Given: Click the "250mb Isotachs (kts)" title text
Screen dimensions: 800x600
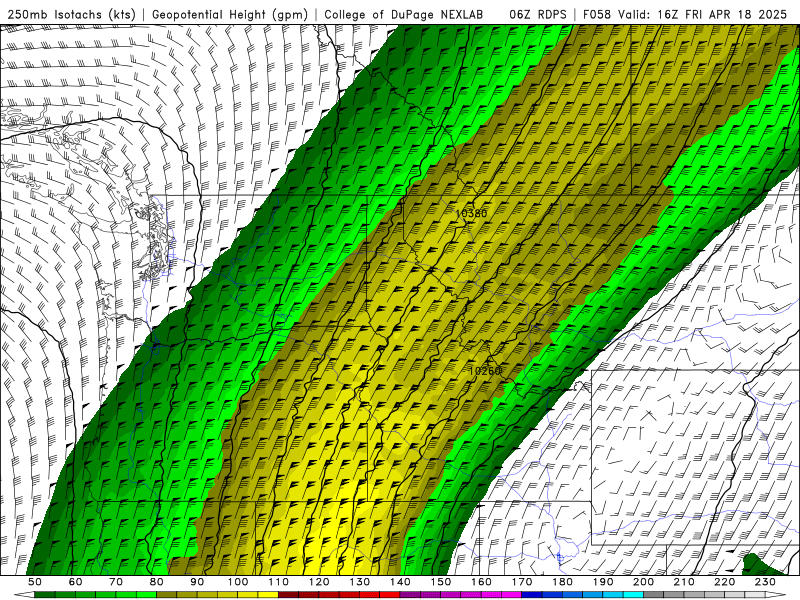Looking at the screenshot, I should point(71,15).
